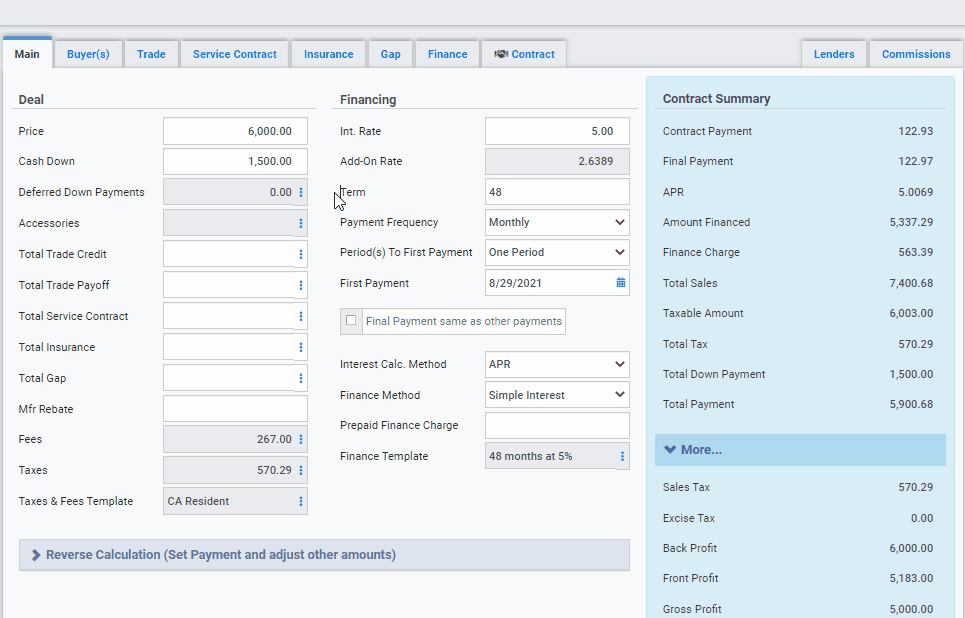Click the Finance Template kebab icon

[x=621, y=455]
